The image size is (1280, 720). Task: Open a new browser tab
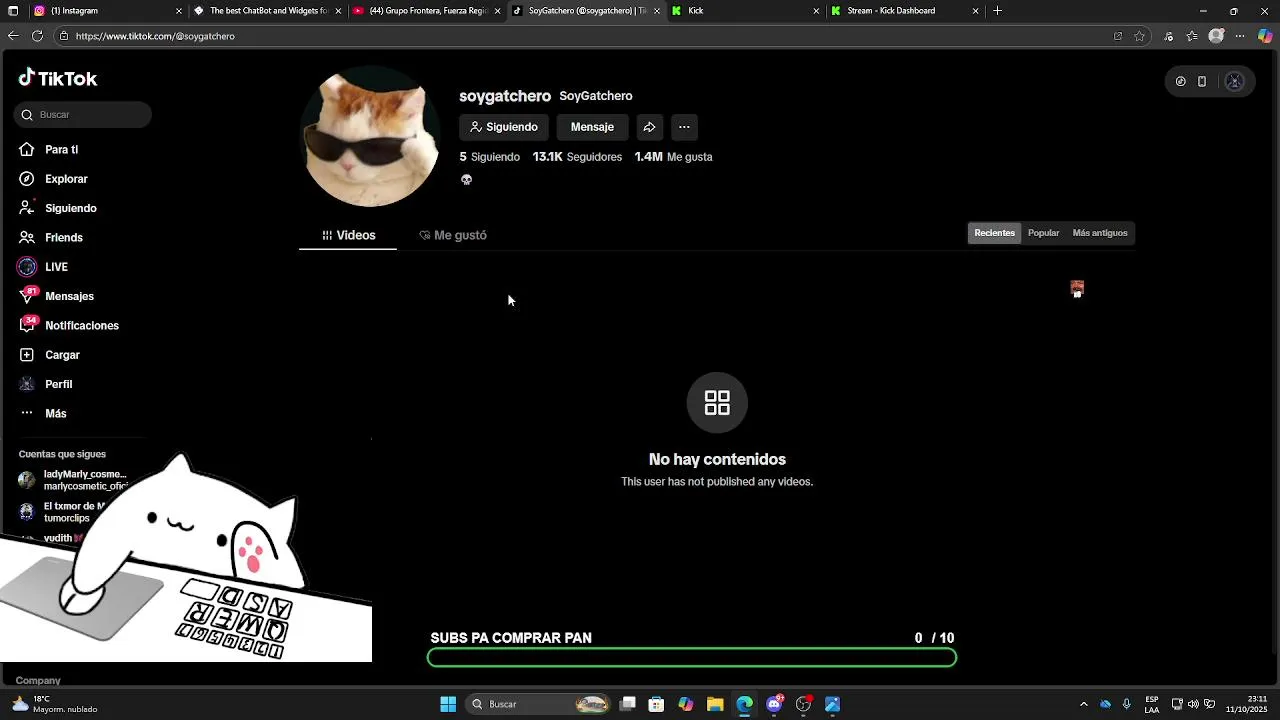coord(997,11)
